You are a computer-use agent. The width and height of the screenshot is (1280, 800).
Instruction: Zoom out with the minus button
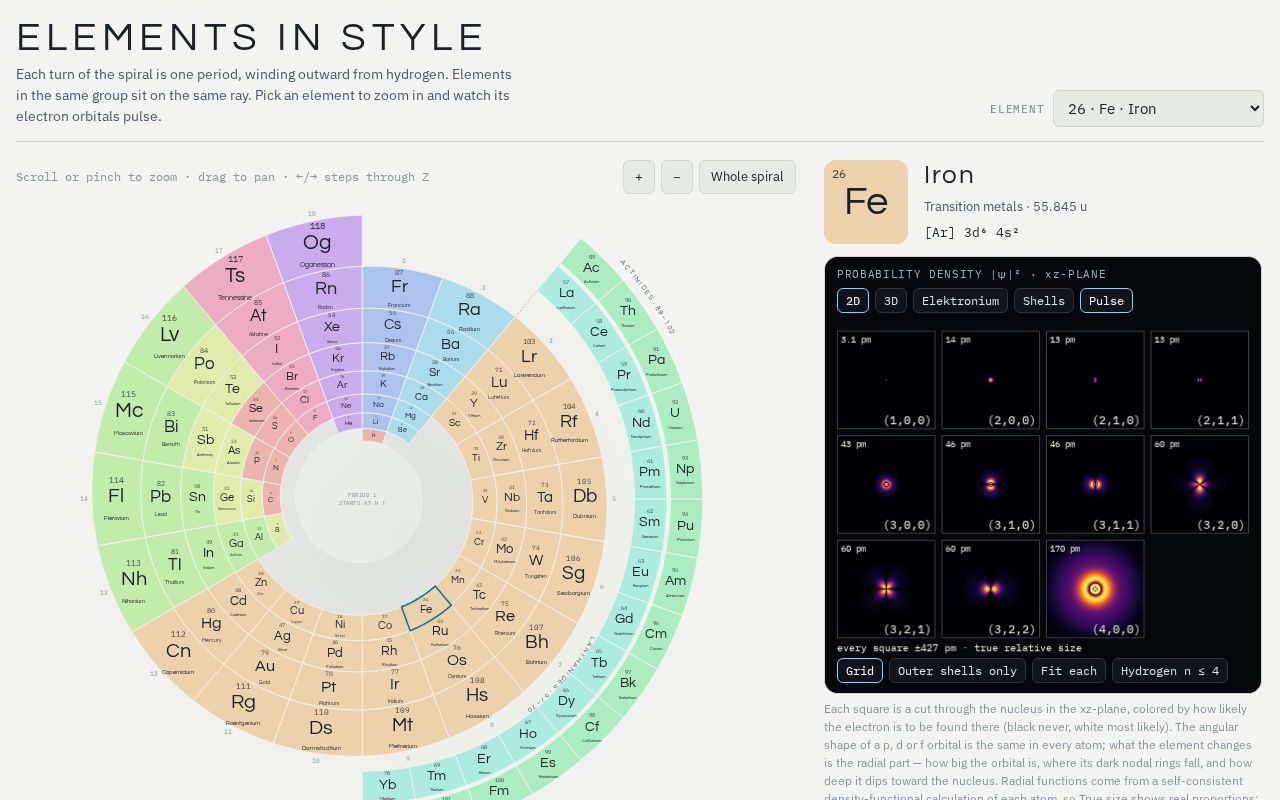(677, 177)
